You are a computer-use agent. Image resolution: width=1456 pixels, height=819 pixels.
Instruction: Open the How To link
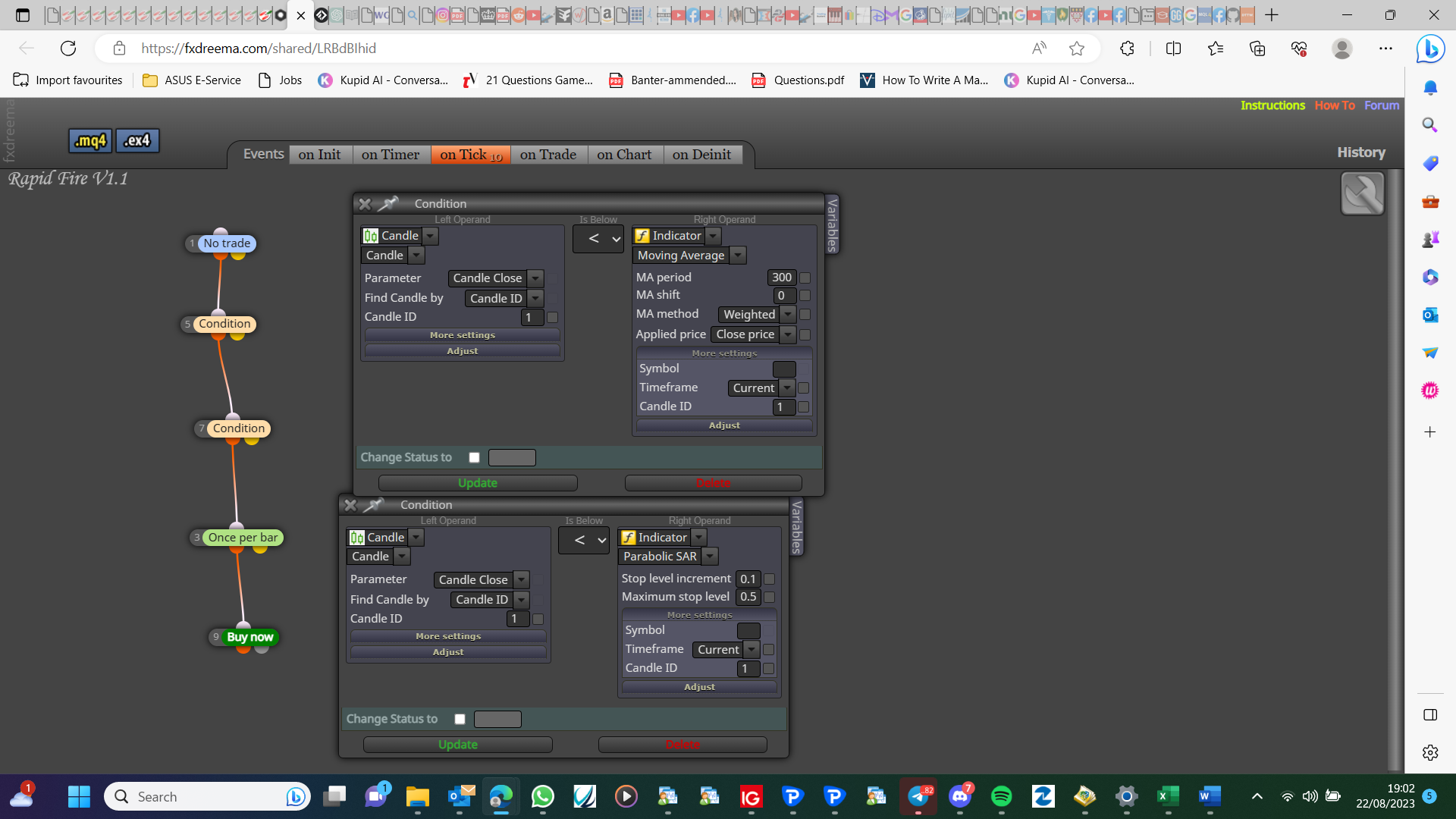tap(1335, 105)
